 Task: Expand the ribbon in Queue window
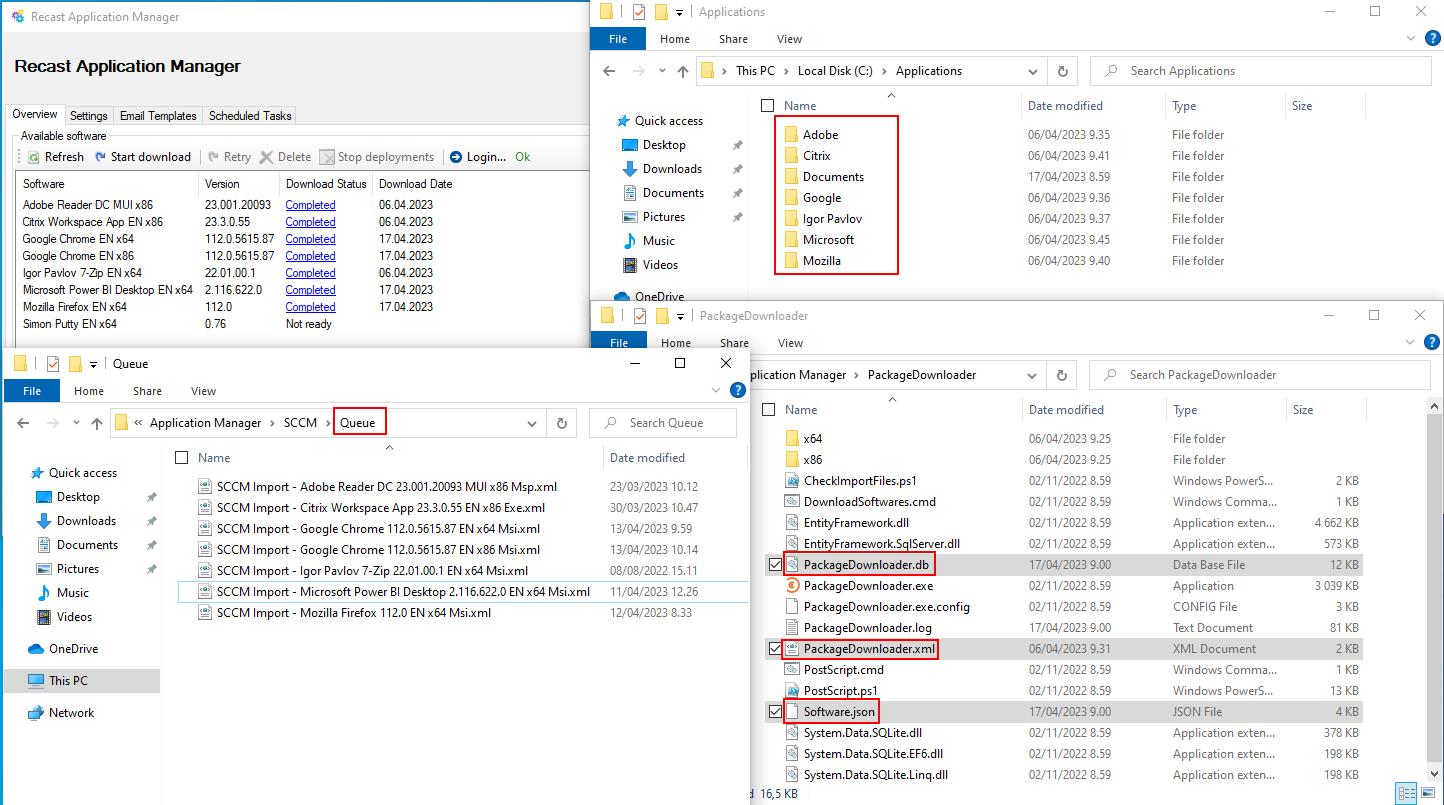(x=714, y=391)
